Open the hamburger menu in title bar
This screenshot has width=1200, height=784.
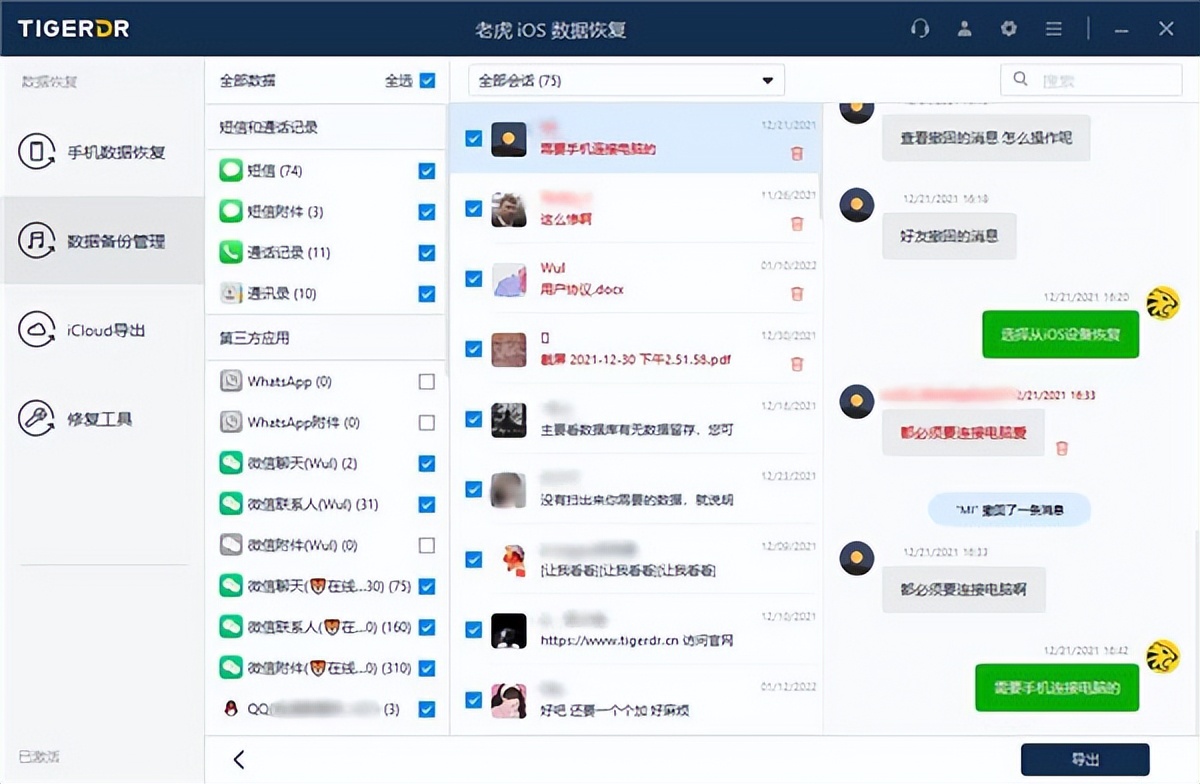[1053, 29]
